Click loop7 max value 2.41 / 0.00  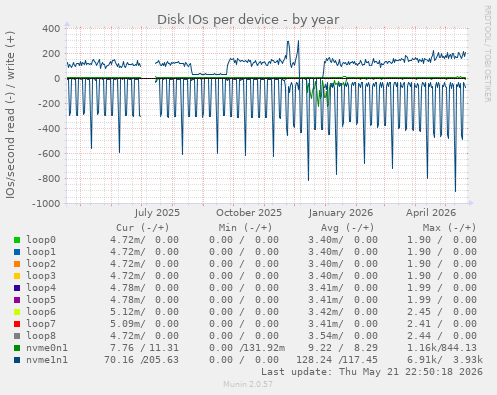[442, 324]
